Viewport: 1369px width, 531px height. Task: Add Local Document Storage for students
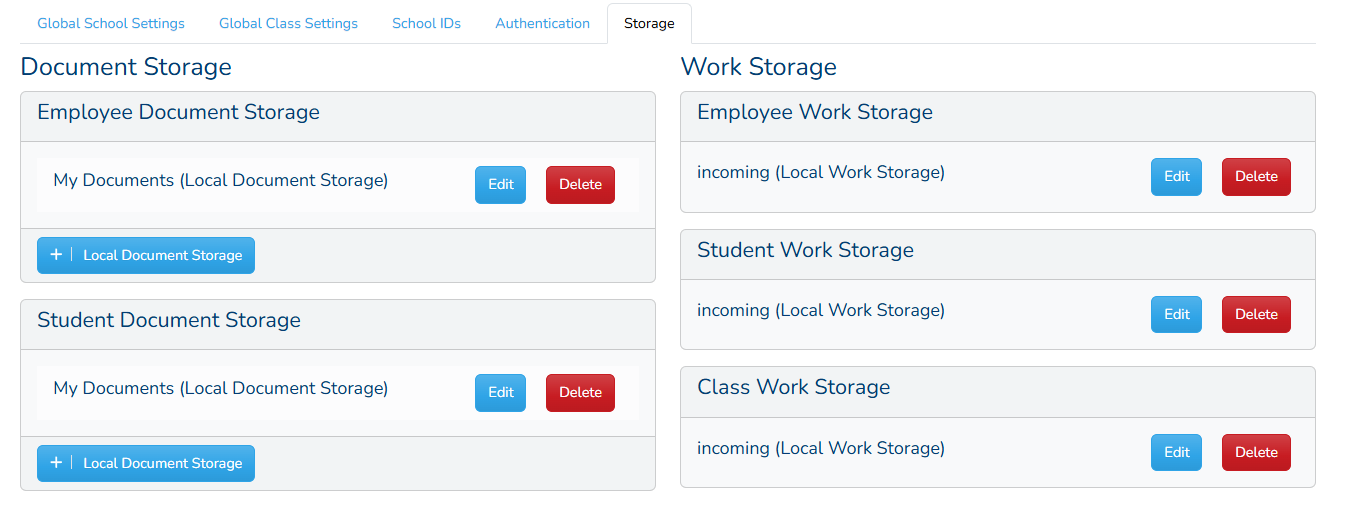pyautogui.click(x=146, y=463)
